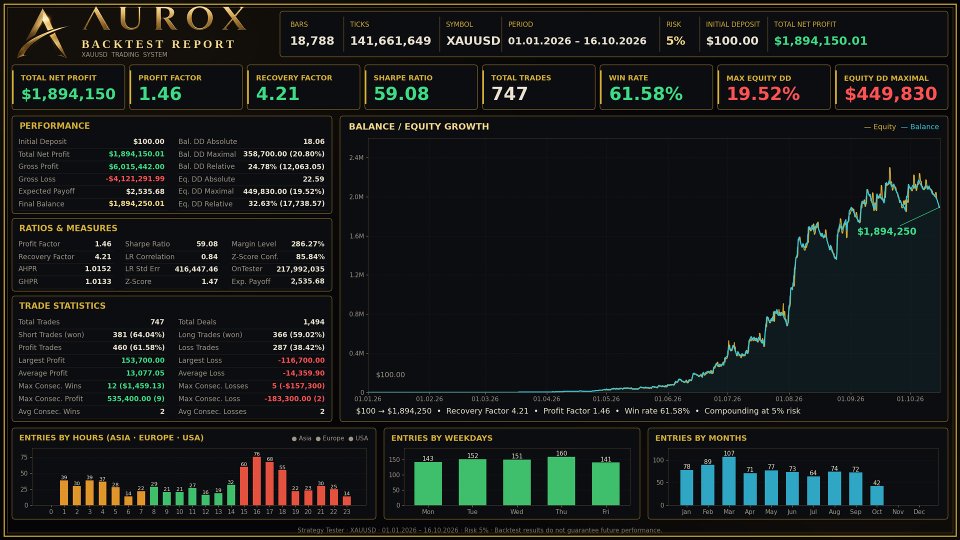
Task: Click the Thu bar showing 160 entries
Action: pos(561,481)
